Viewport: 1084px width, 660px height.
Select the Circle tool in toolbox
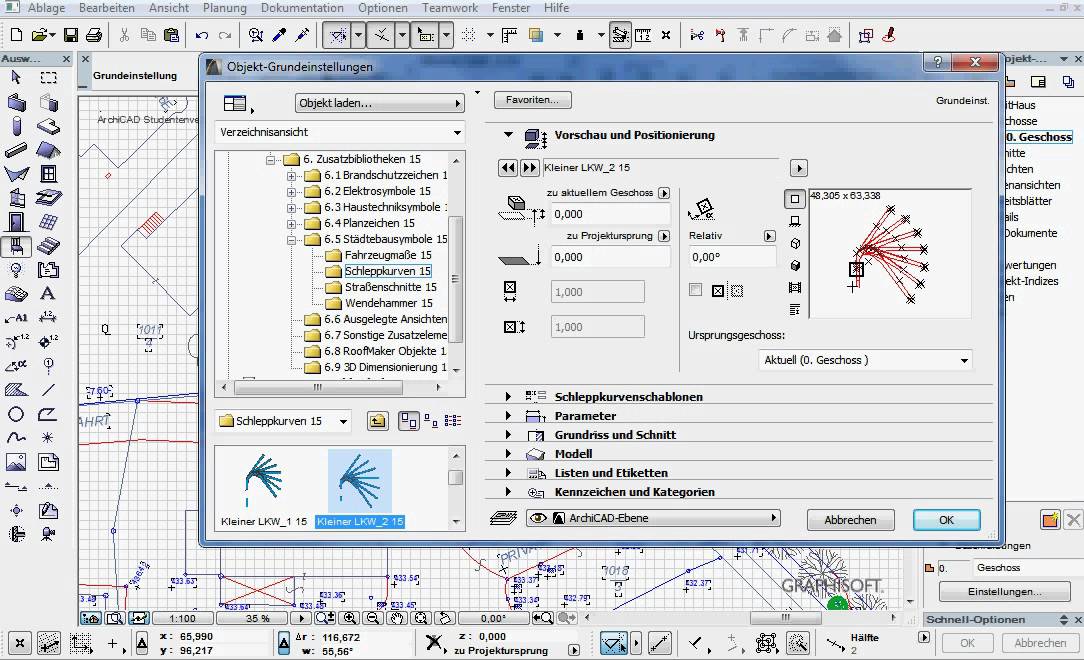coord(16,414)
